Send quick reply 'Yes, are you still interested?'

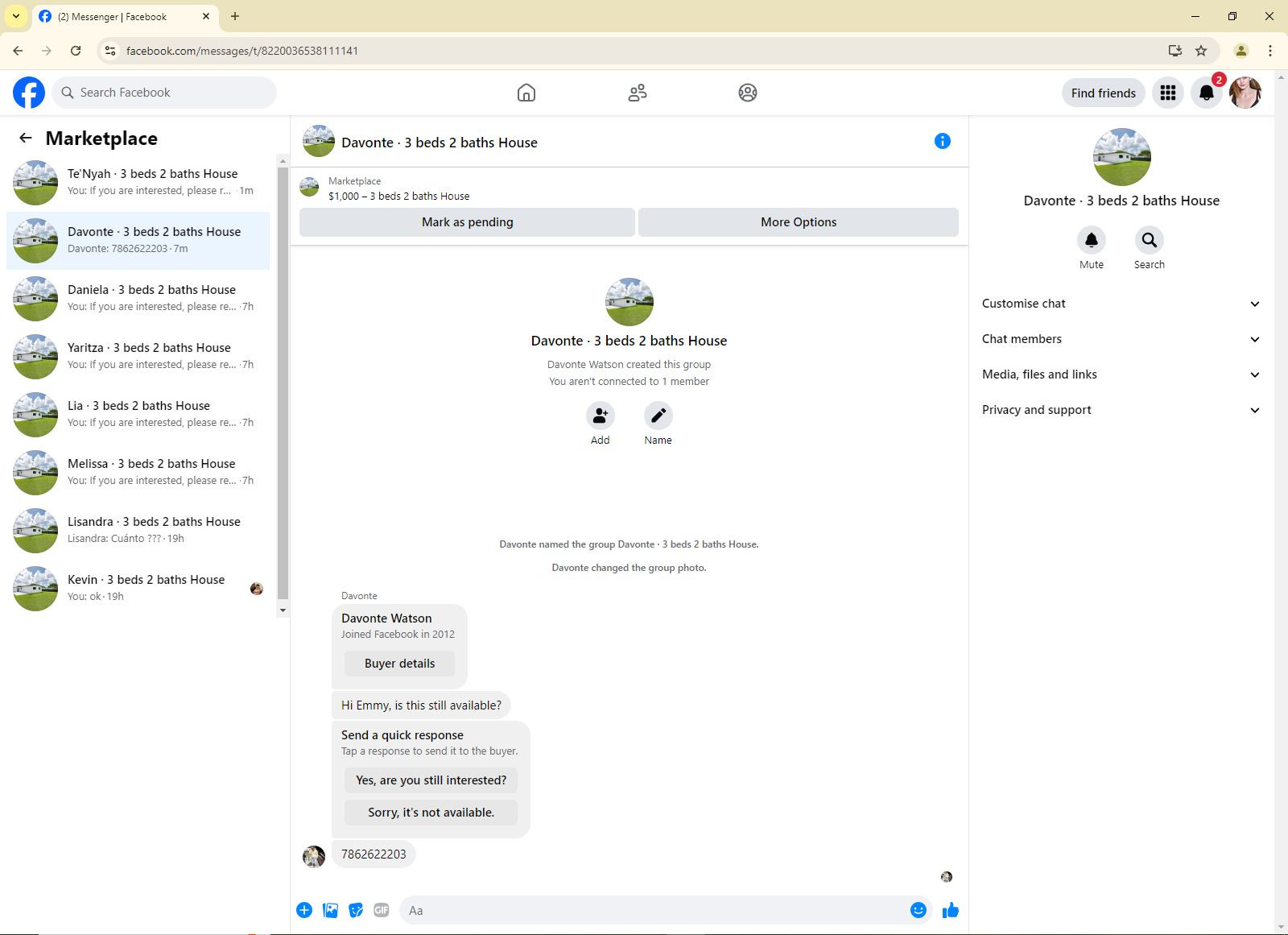tap(431, 780)
